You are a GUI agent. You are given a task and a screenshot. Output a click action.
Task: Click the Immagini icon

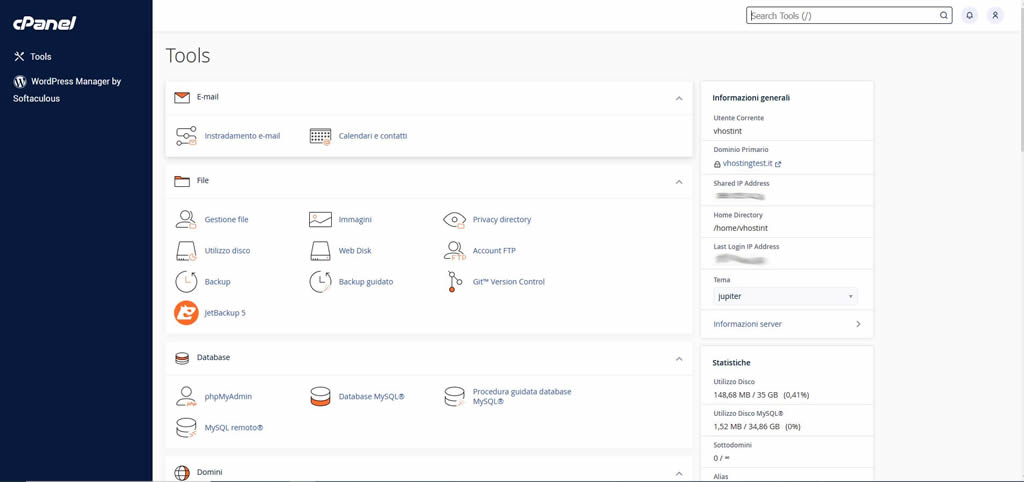[320, 219]
